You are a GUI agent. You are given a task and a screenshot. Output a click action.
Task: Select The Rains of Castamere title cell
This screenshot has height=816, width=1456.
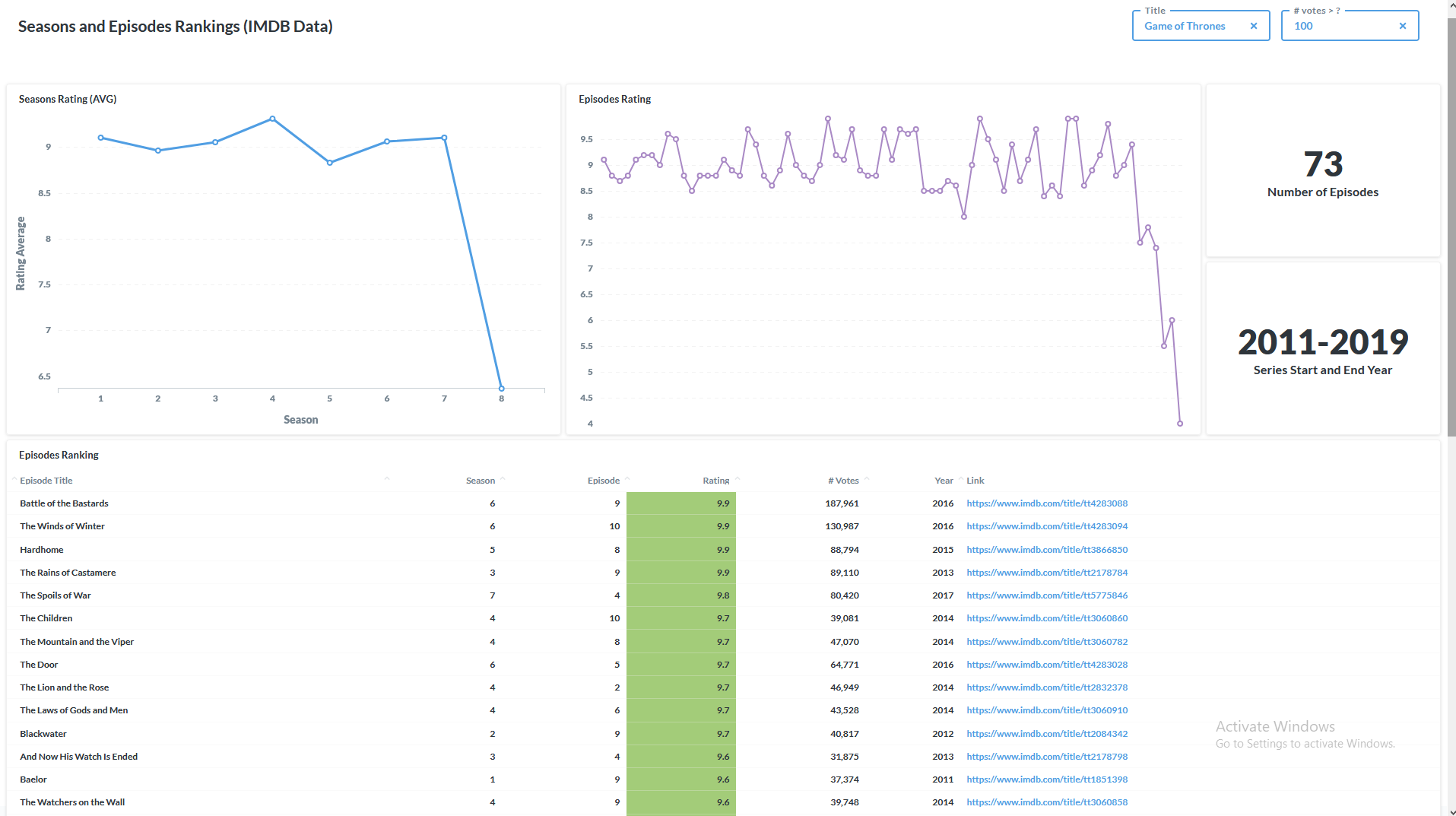point(68,573)
